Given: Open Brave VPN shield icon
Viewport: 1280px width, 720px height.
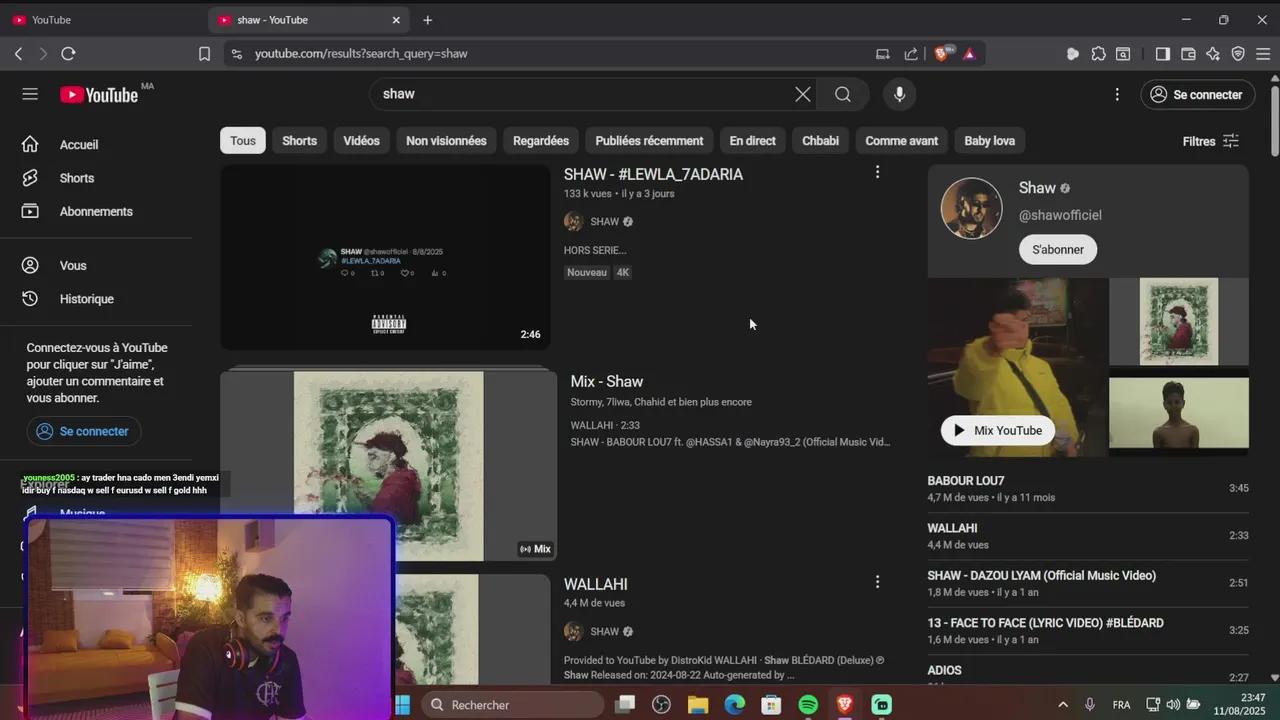Looking at the screenshot, I should pyautogui.click(x=1238, y=54).
